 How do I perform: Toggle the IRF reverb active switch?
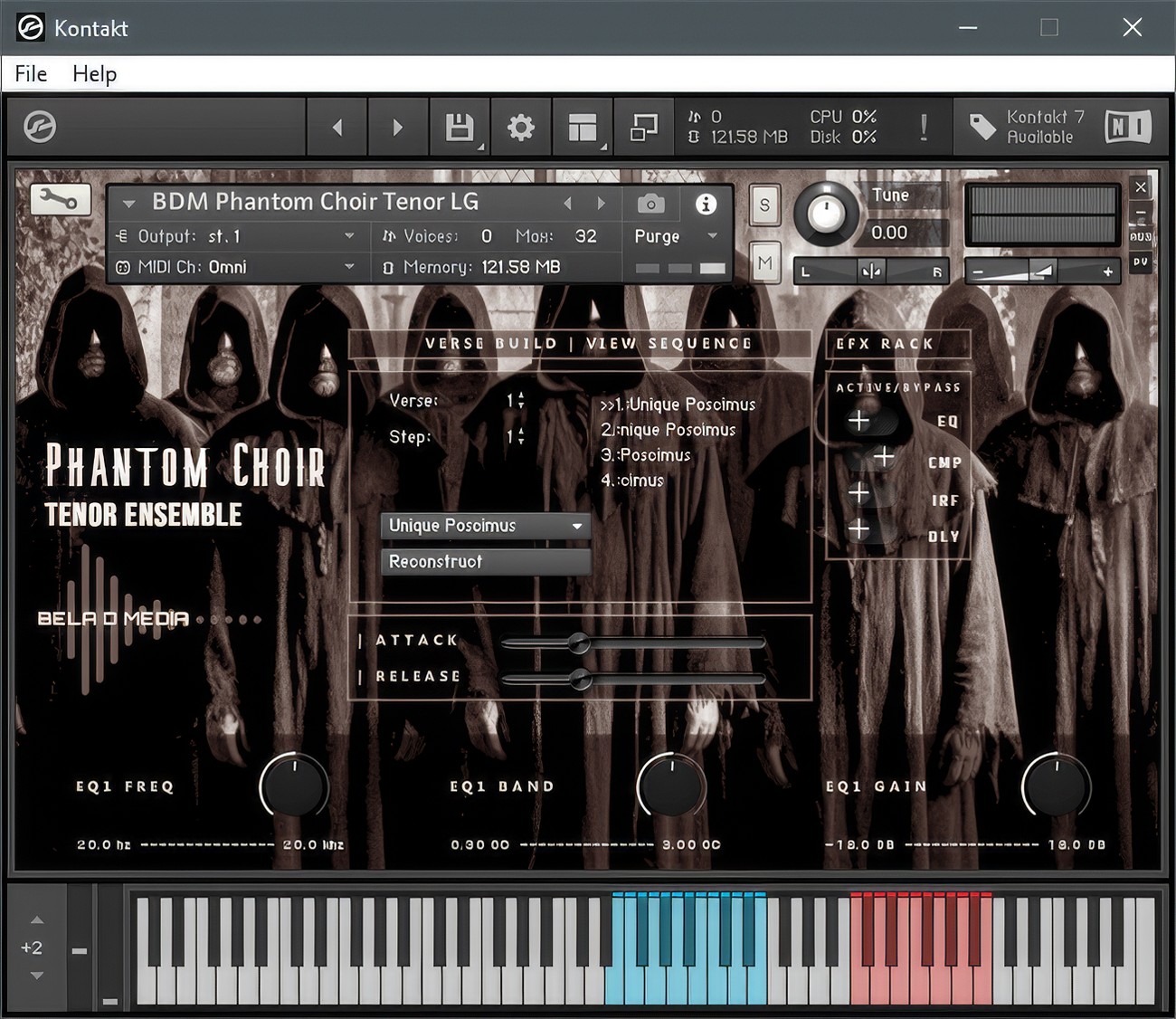coord(870,494)
